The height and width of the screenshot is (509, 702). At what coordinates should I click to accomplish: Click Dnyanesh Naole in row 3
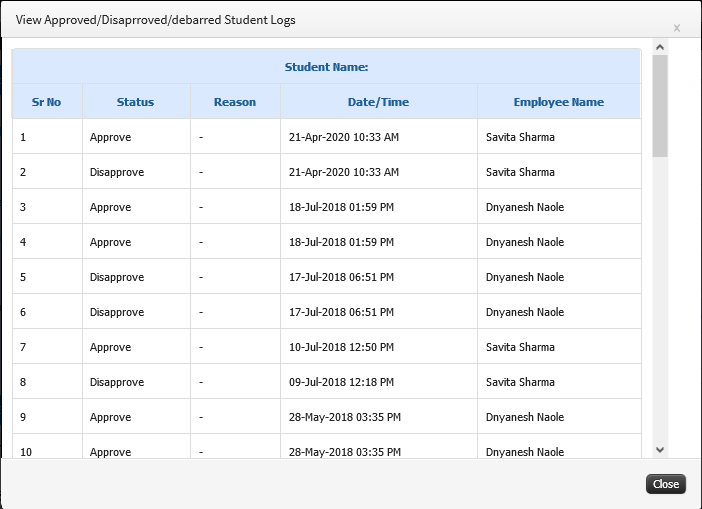[x=525, y=207]
